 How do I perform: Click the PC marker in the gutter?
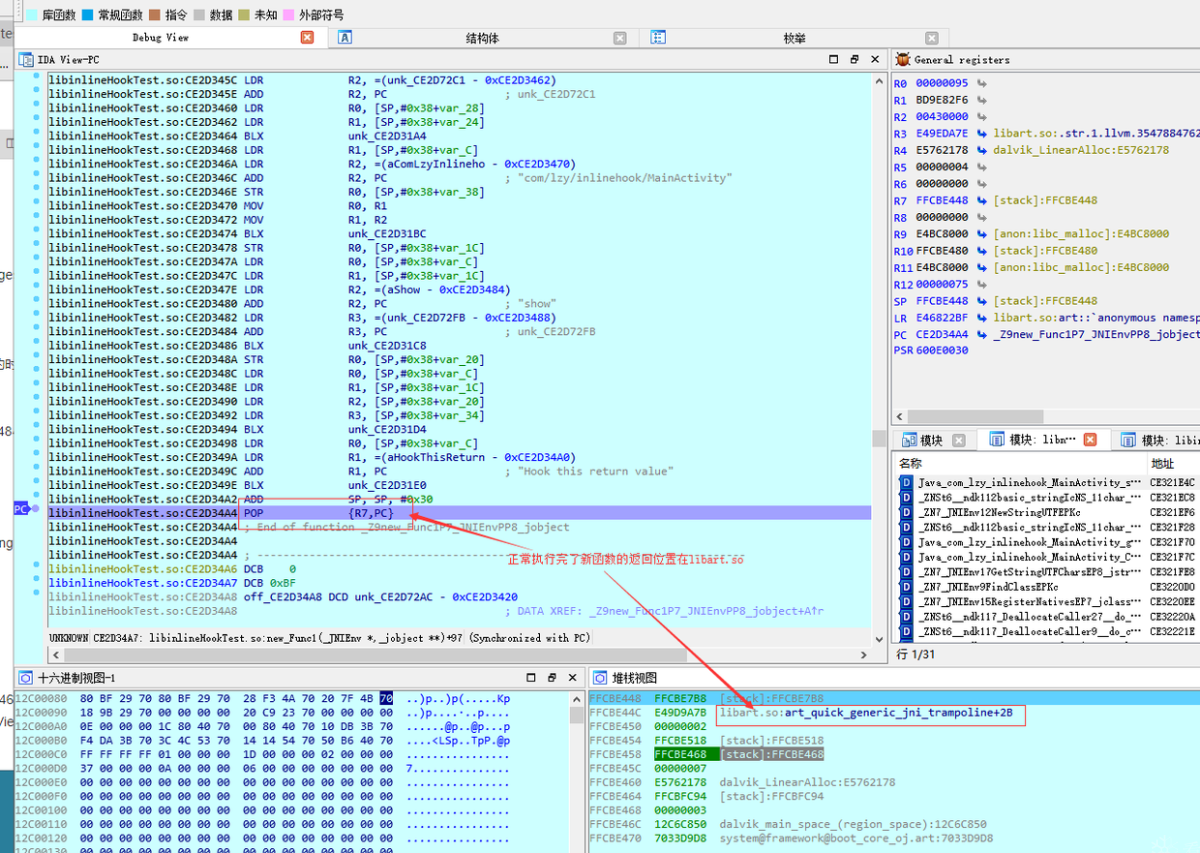(x=20, y=509)
